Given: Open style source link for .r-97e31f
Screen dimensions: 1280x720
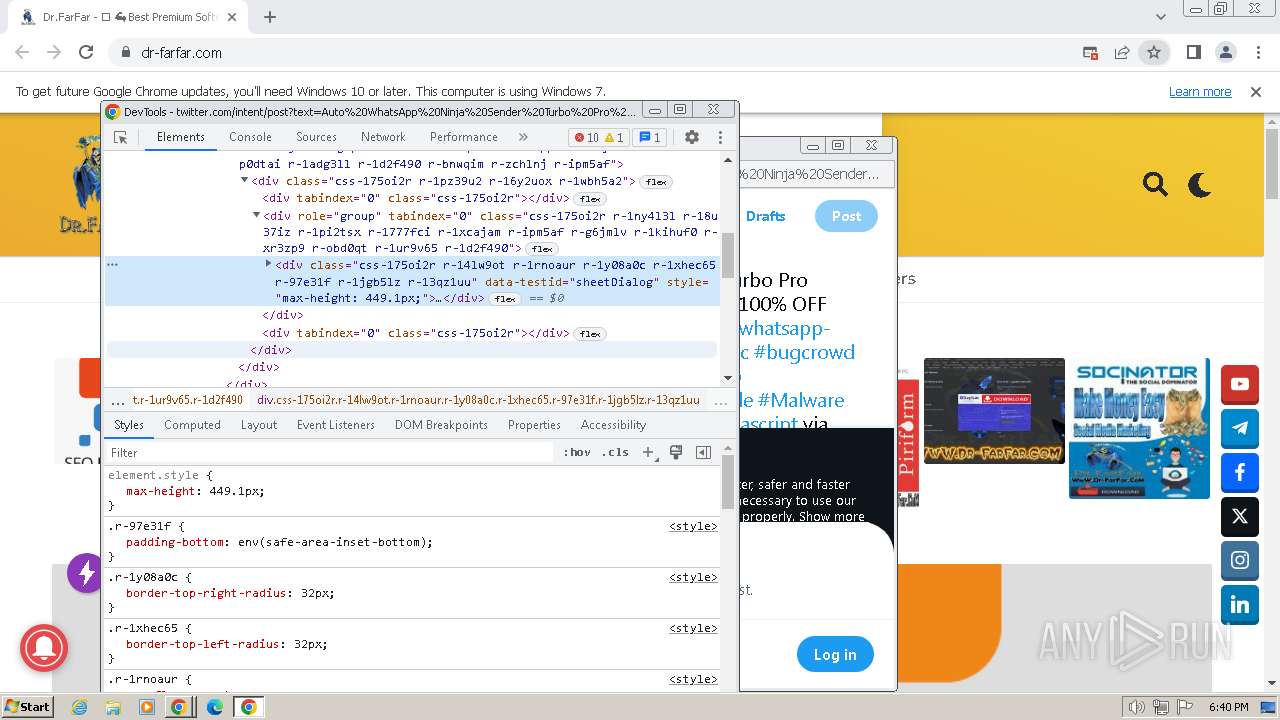Looking at the screenshot, I should pos(693,526).
